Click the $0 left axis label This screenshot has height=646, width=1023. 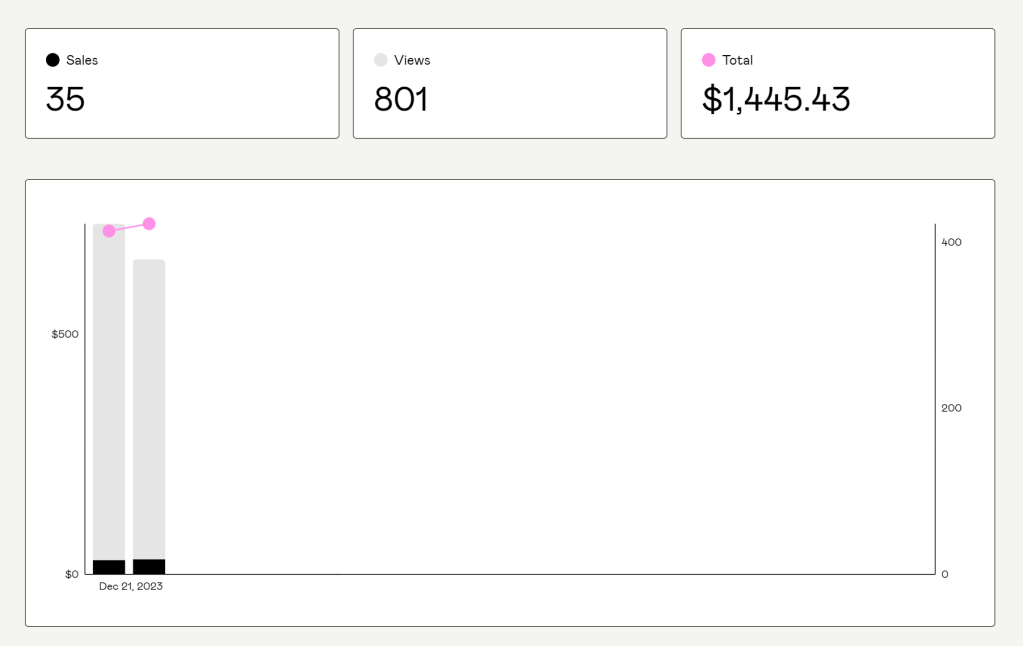tap(72, 574)
